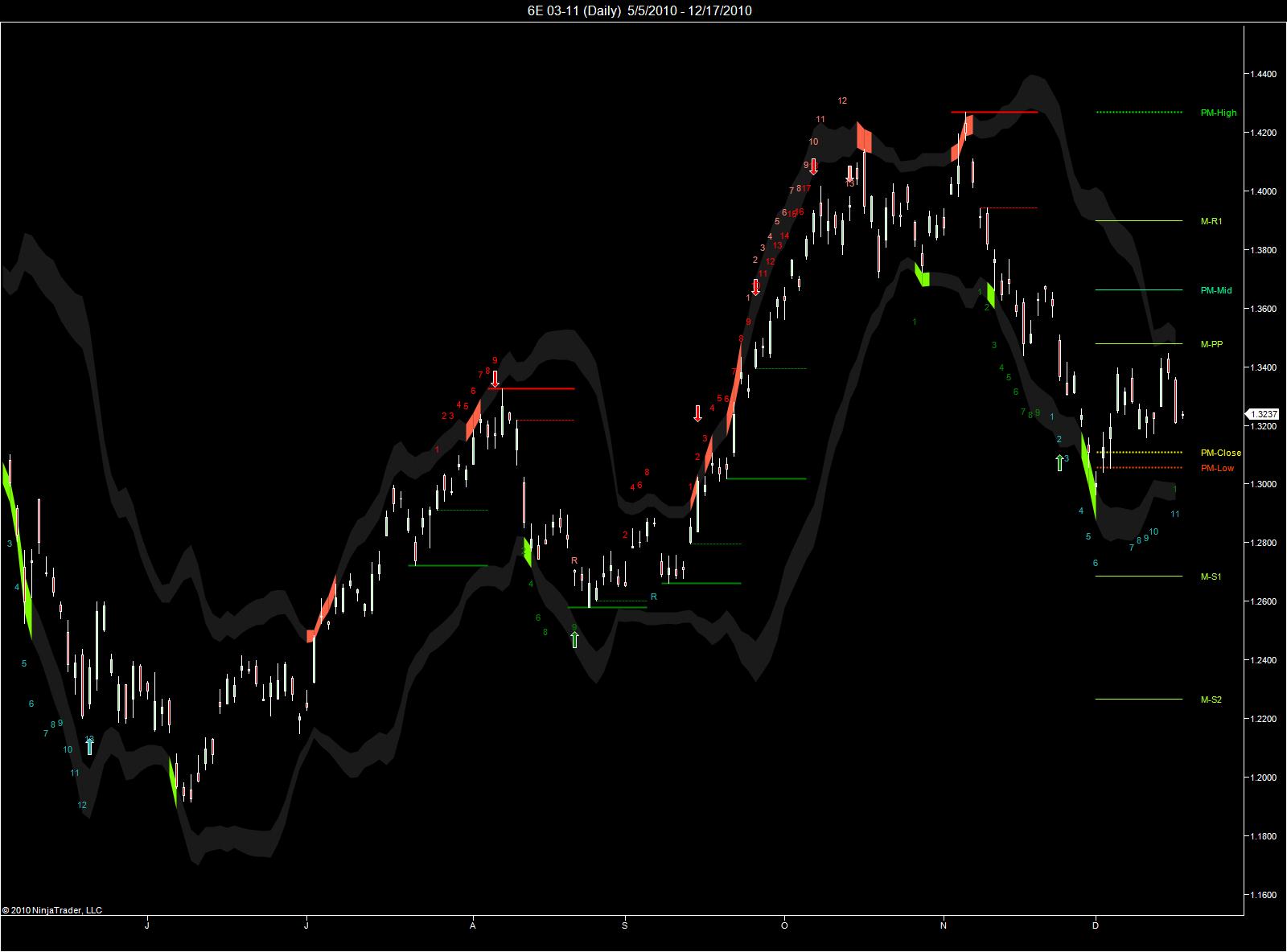1287x952 pixels.
Task: Click the 1.3800 price axis value
Action: 1264,250
